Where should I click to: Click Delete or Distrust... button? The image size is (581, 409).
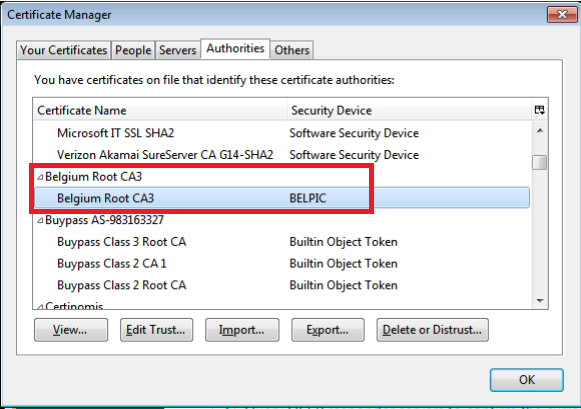click(432, 330)
